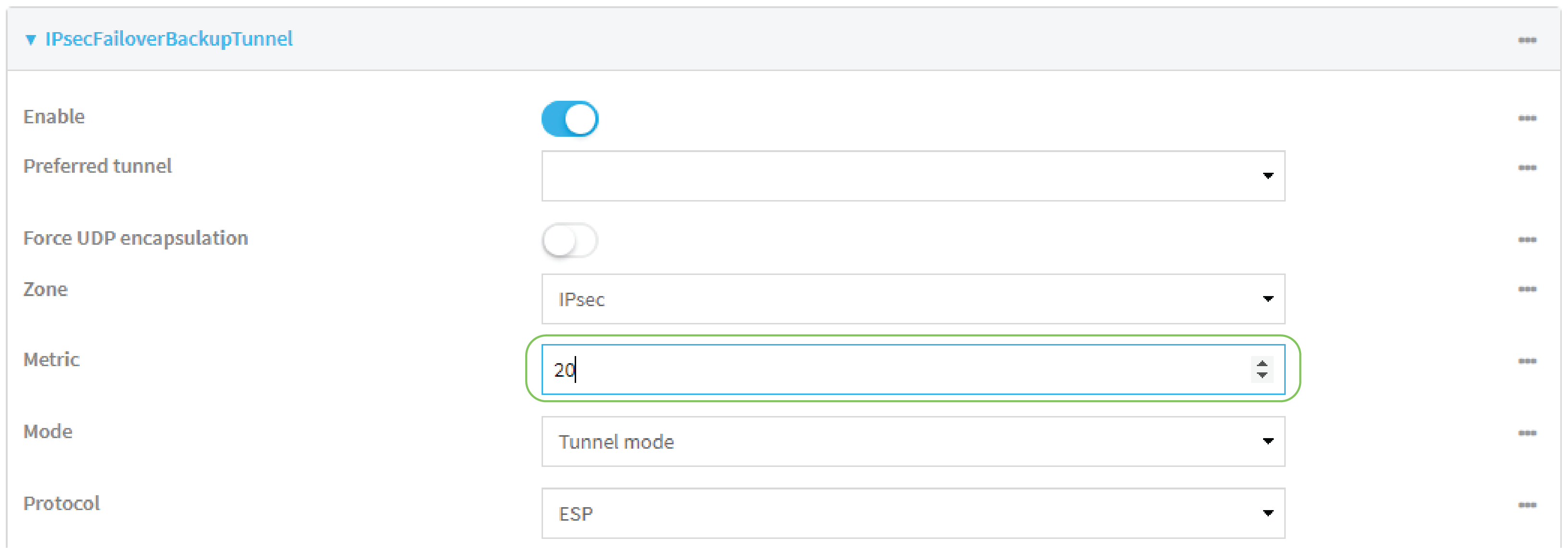Open the options menu beside Preferred tunnel
Image resolution: width=1568 pixels, height=548 pixels.
coord(1528,167)
